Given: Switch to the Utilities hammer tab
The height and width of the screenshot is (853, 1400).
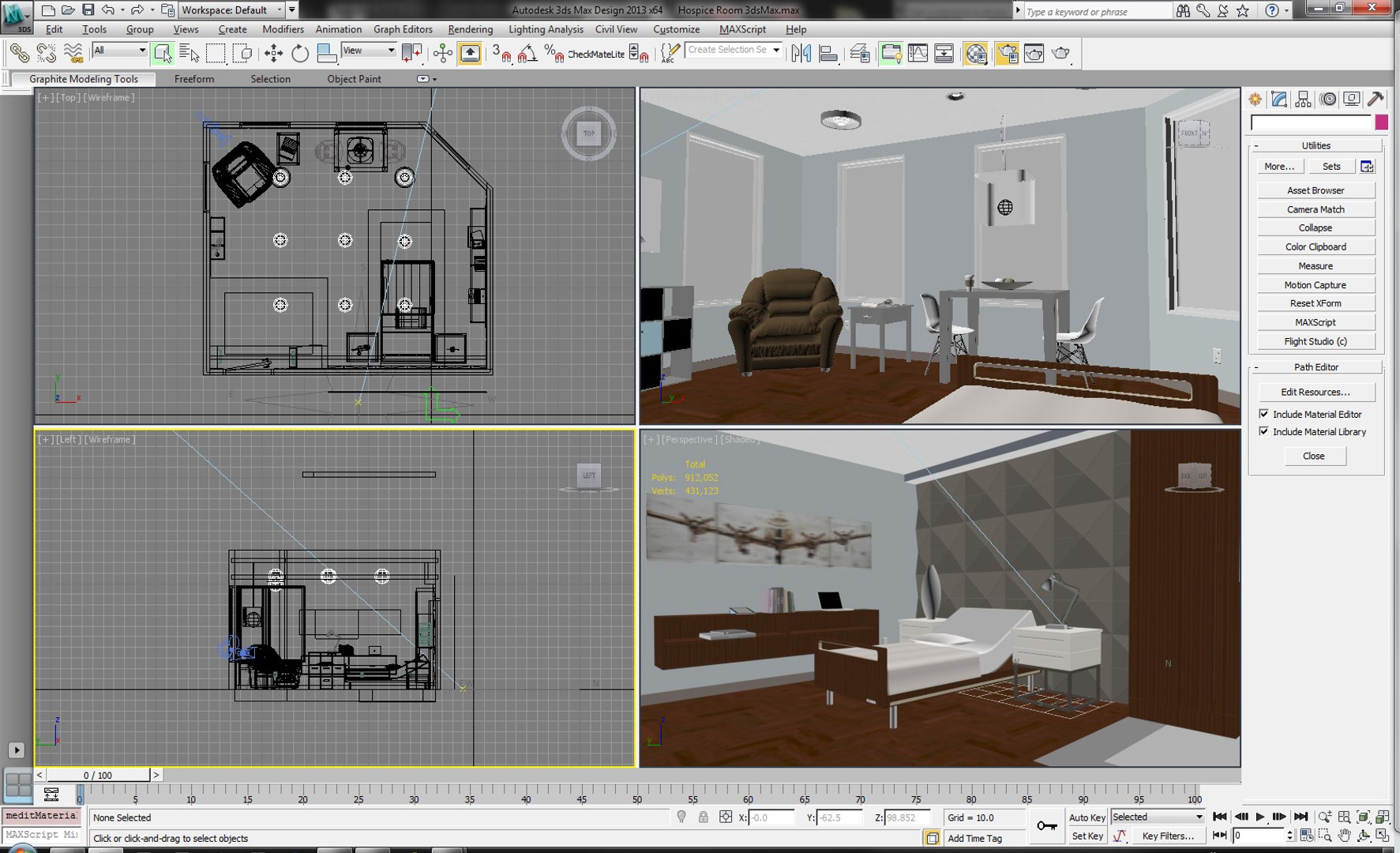Looking at the screenshot, I should click(1376, 99).
